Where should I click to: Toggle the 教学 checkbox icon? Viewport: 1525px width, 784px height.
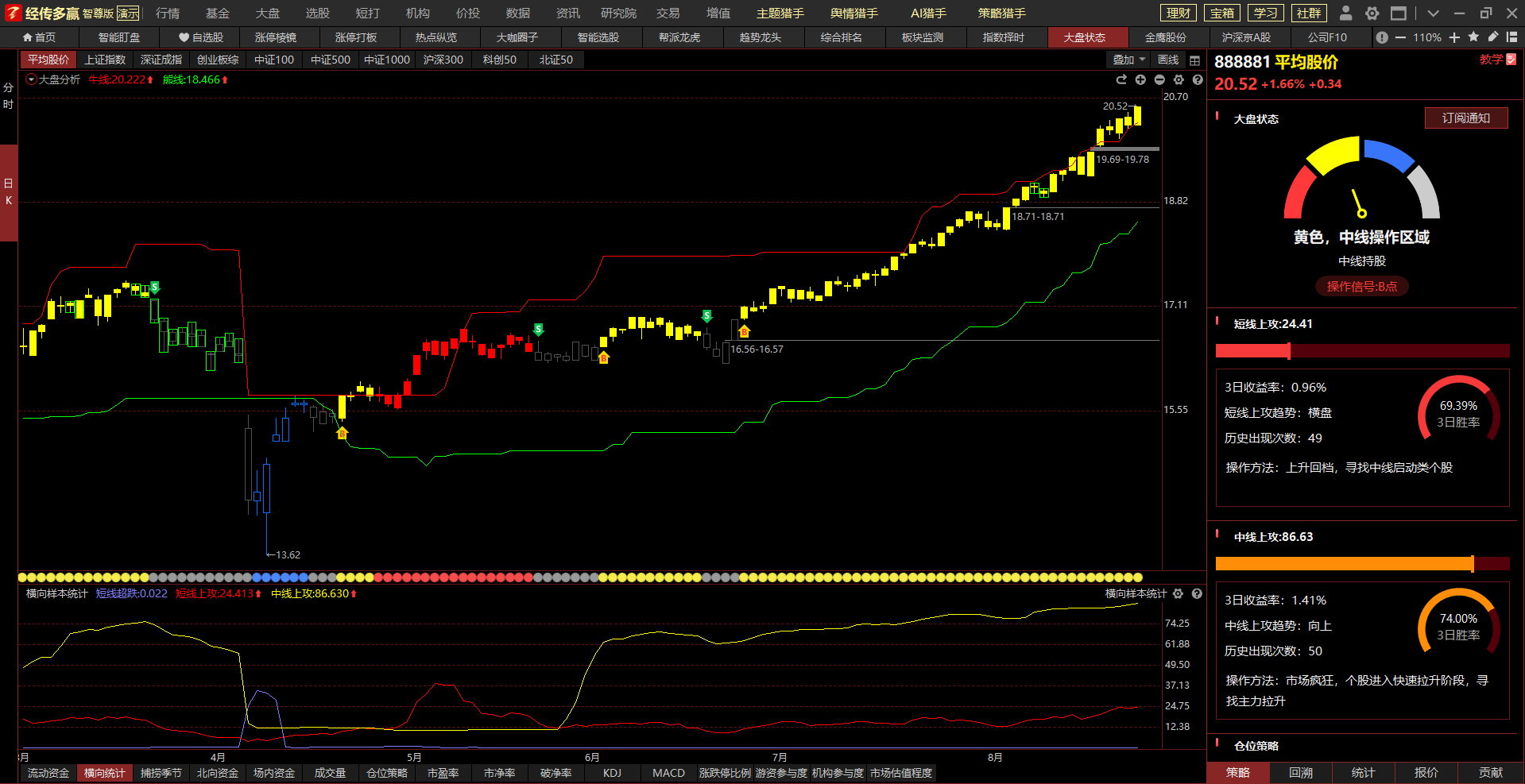point(1511,60)
